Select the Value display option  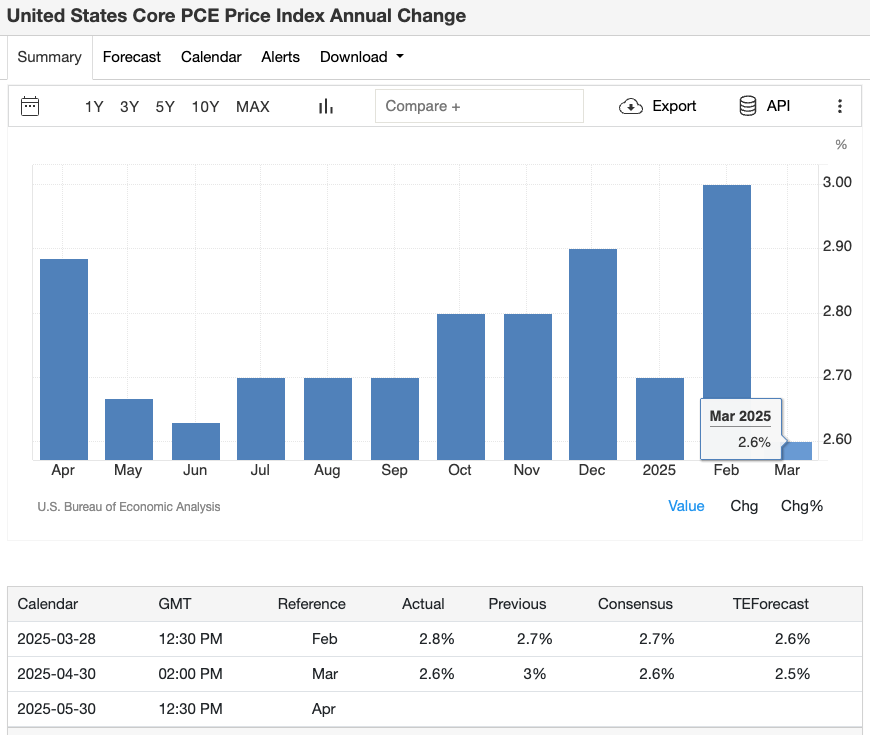(x=686, y=506)
